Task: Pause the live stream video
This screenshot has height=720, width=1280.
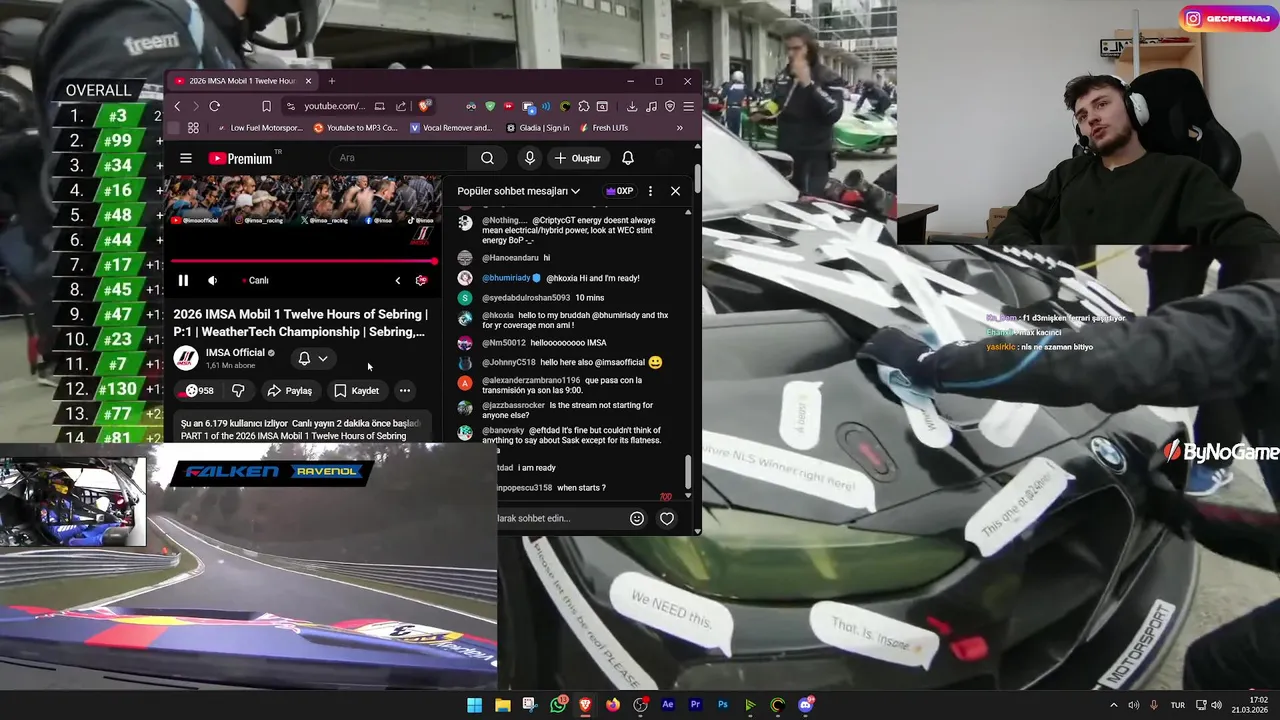Action: coord(183,281)
